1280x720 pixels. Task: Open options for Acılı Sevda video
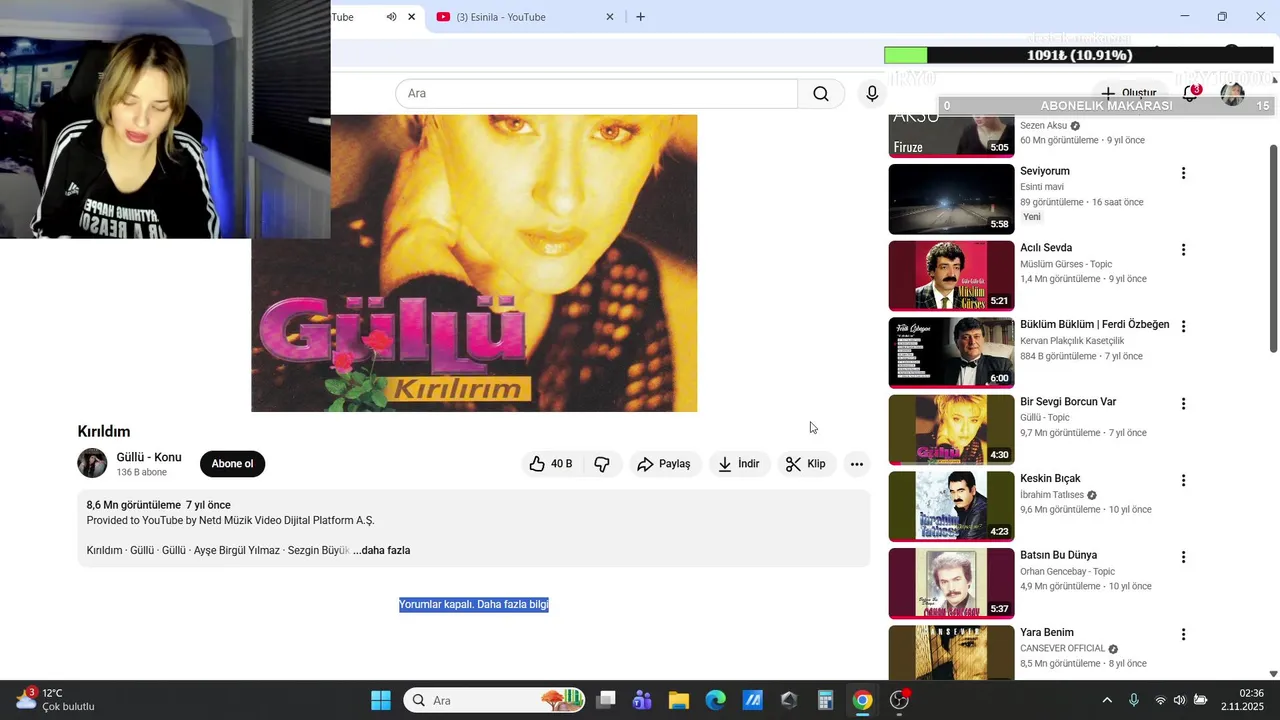(1183, 250)
